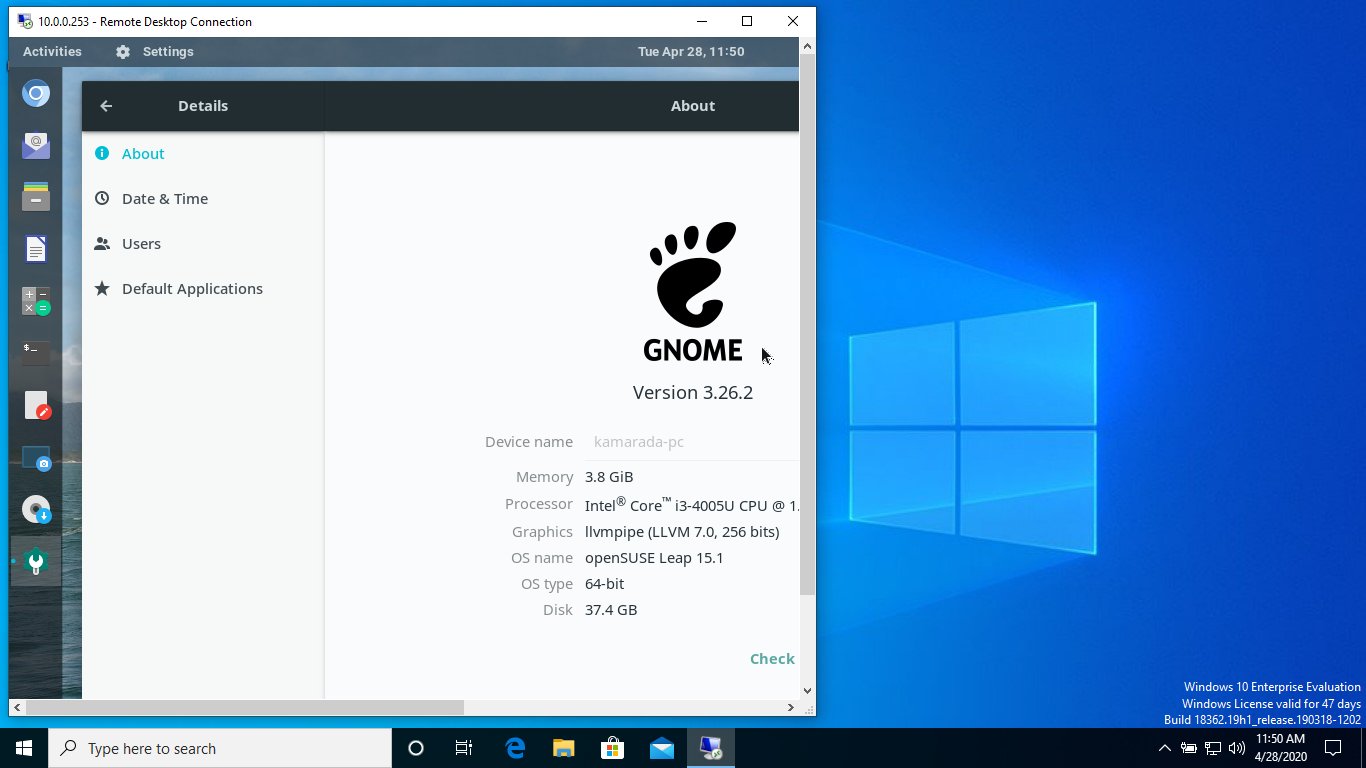Open Microsoft Edge from the Windows taskbar
The image size is (1366, 768).
(x=514, y=747)
